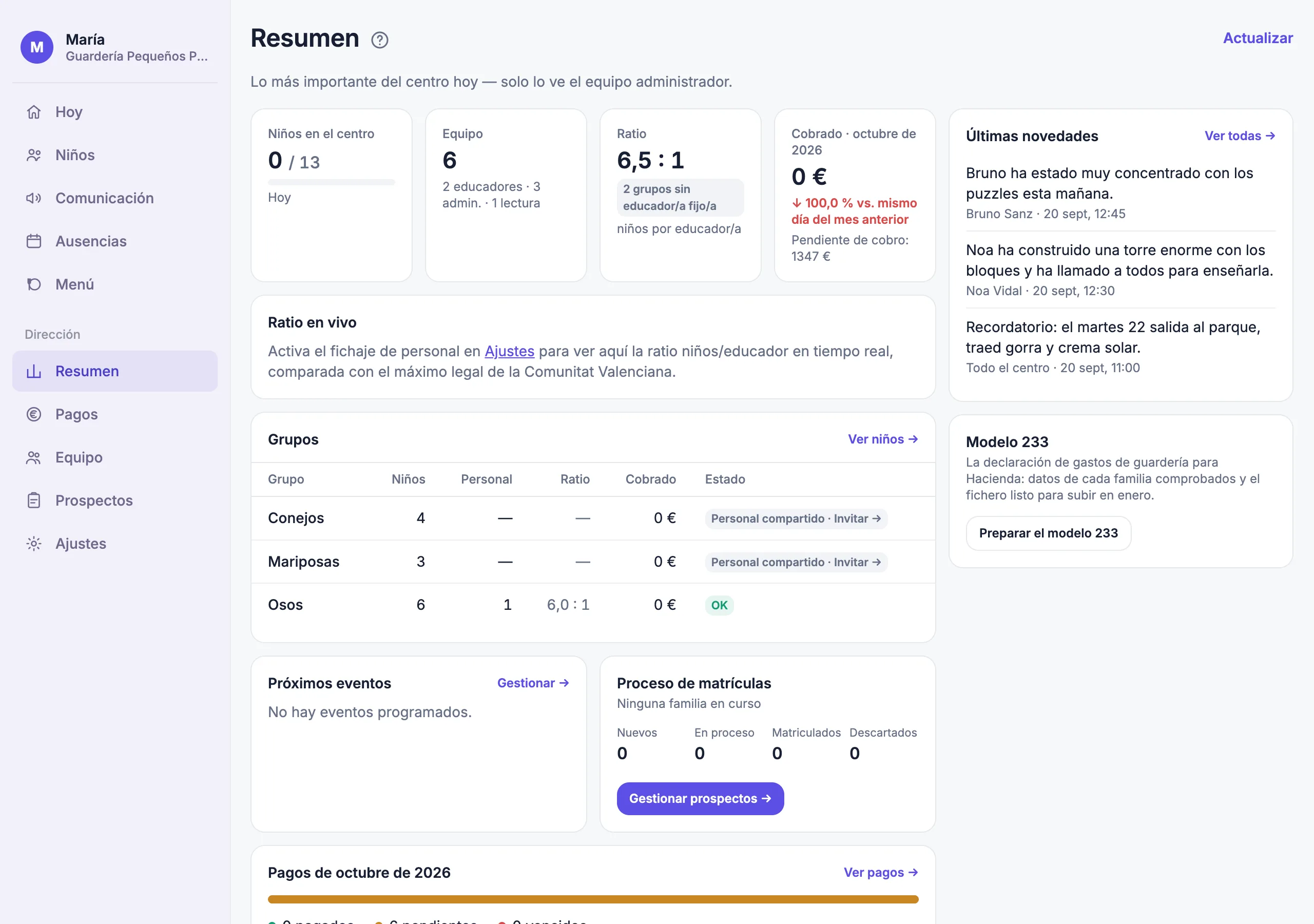Open the Pagos page

tap(115, 414)
